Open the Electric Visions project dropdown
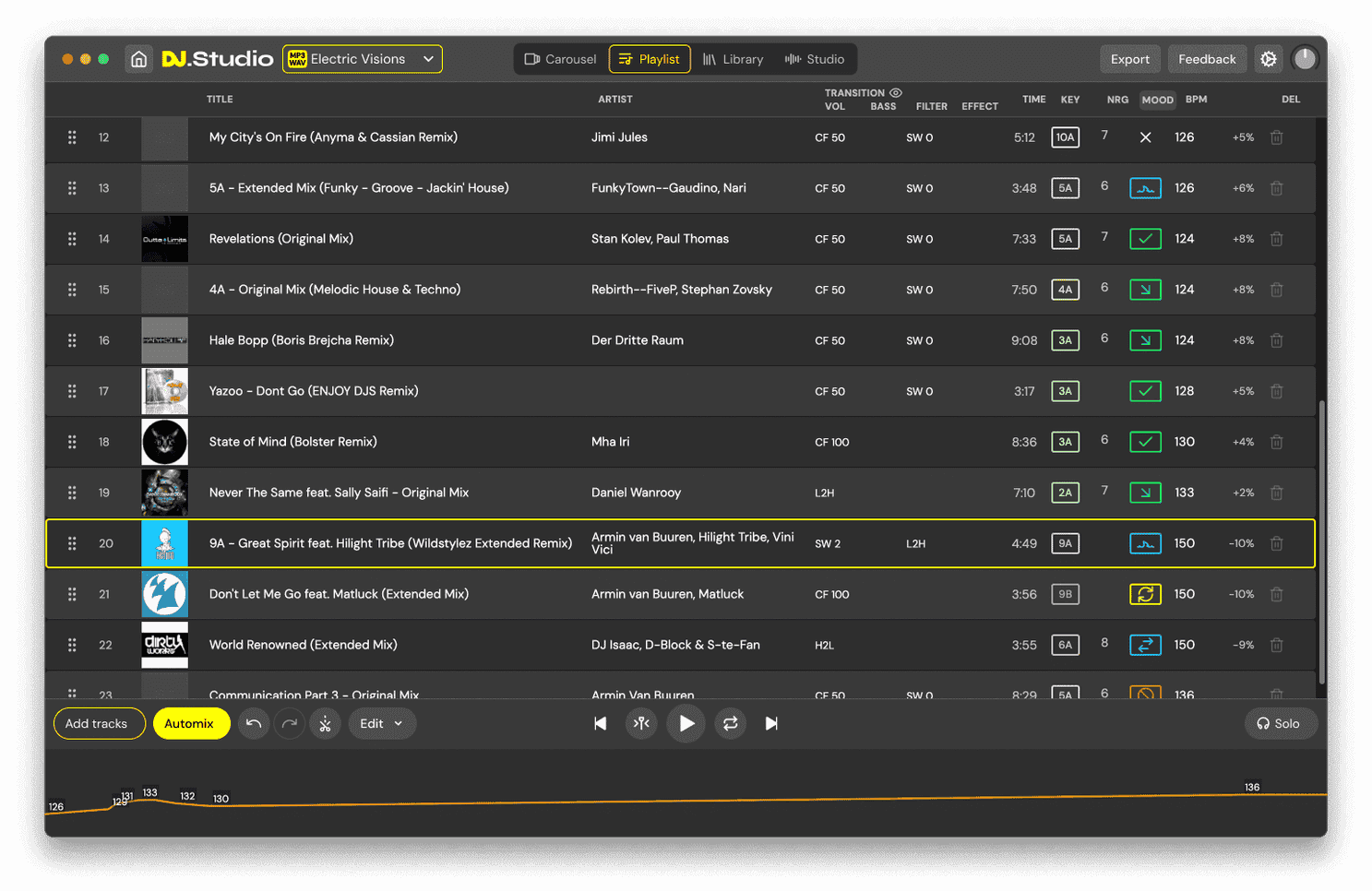1372x891 pixels. click(362, 59)
